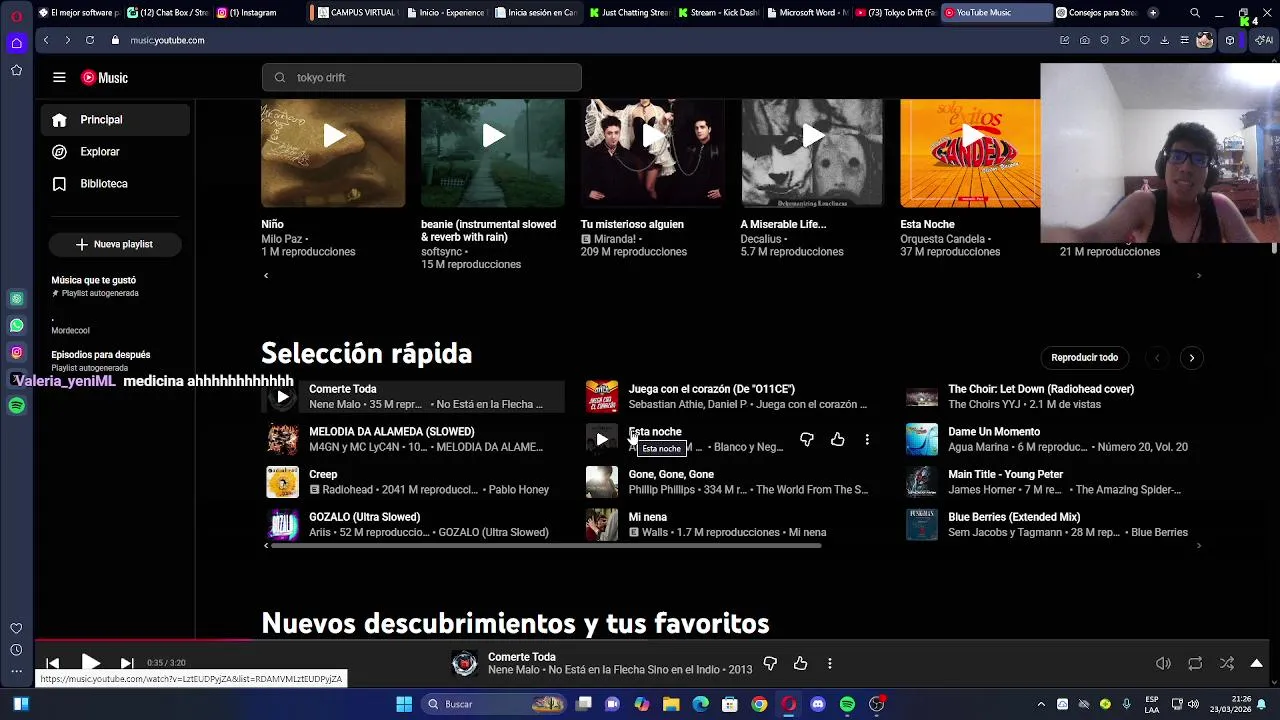The height and width of the screenshot is (720, 1280).
Task: Open the Opera extensions cube icon
Action: (x=1230, y=40)
